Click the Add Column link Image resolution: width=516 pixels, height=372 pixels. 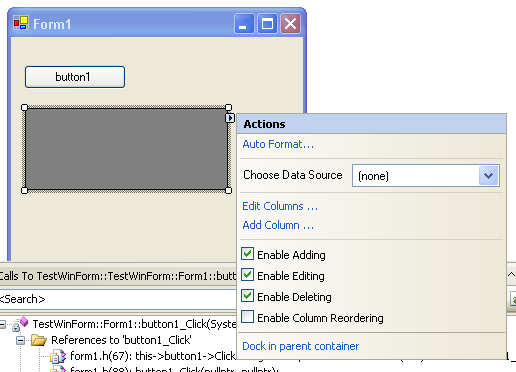click(x=278, y=225)
